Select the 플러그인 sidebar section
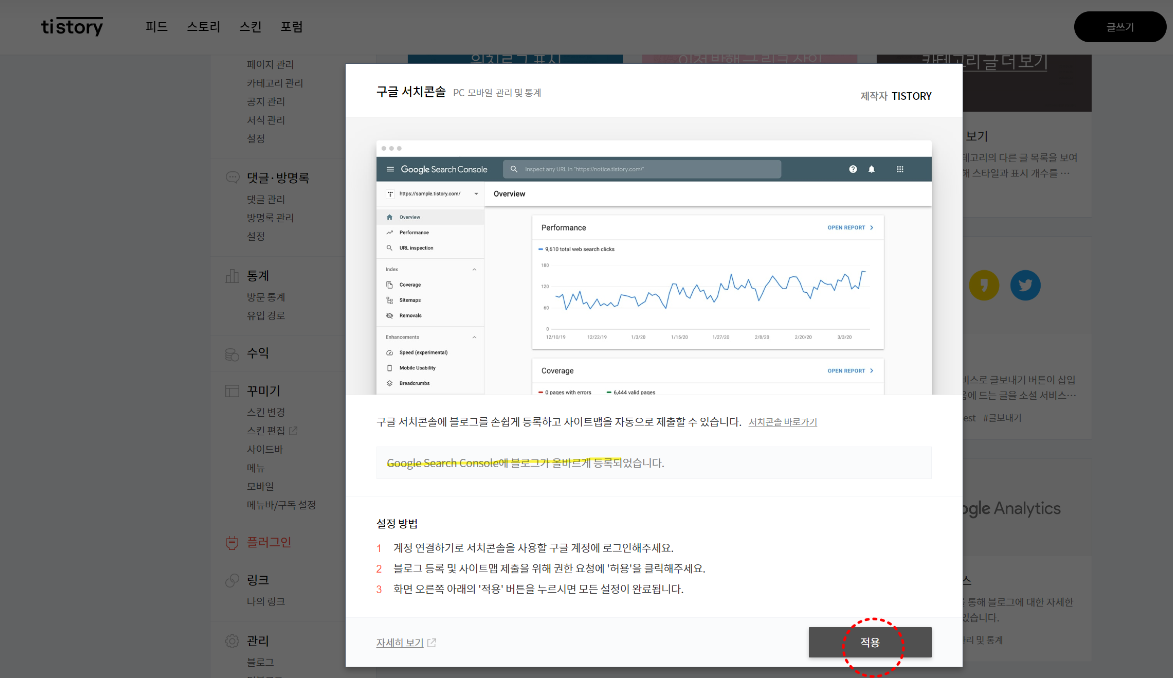The height and width of the screenshot is (678, 1173). (269, 543)
